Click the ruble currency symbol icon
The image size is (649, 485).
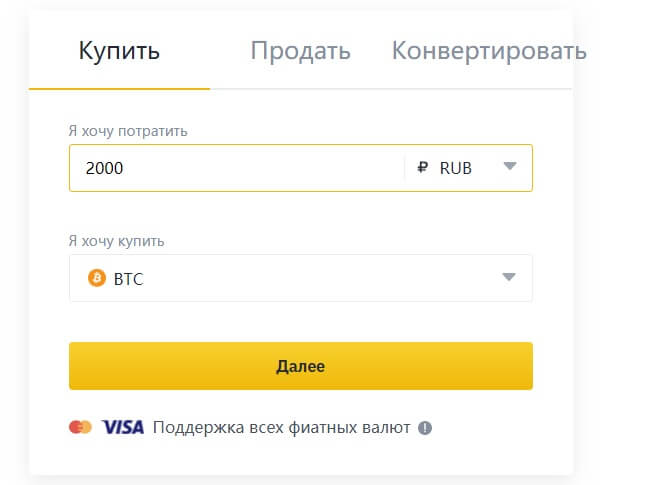423,168
